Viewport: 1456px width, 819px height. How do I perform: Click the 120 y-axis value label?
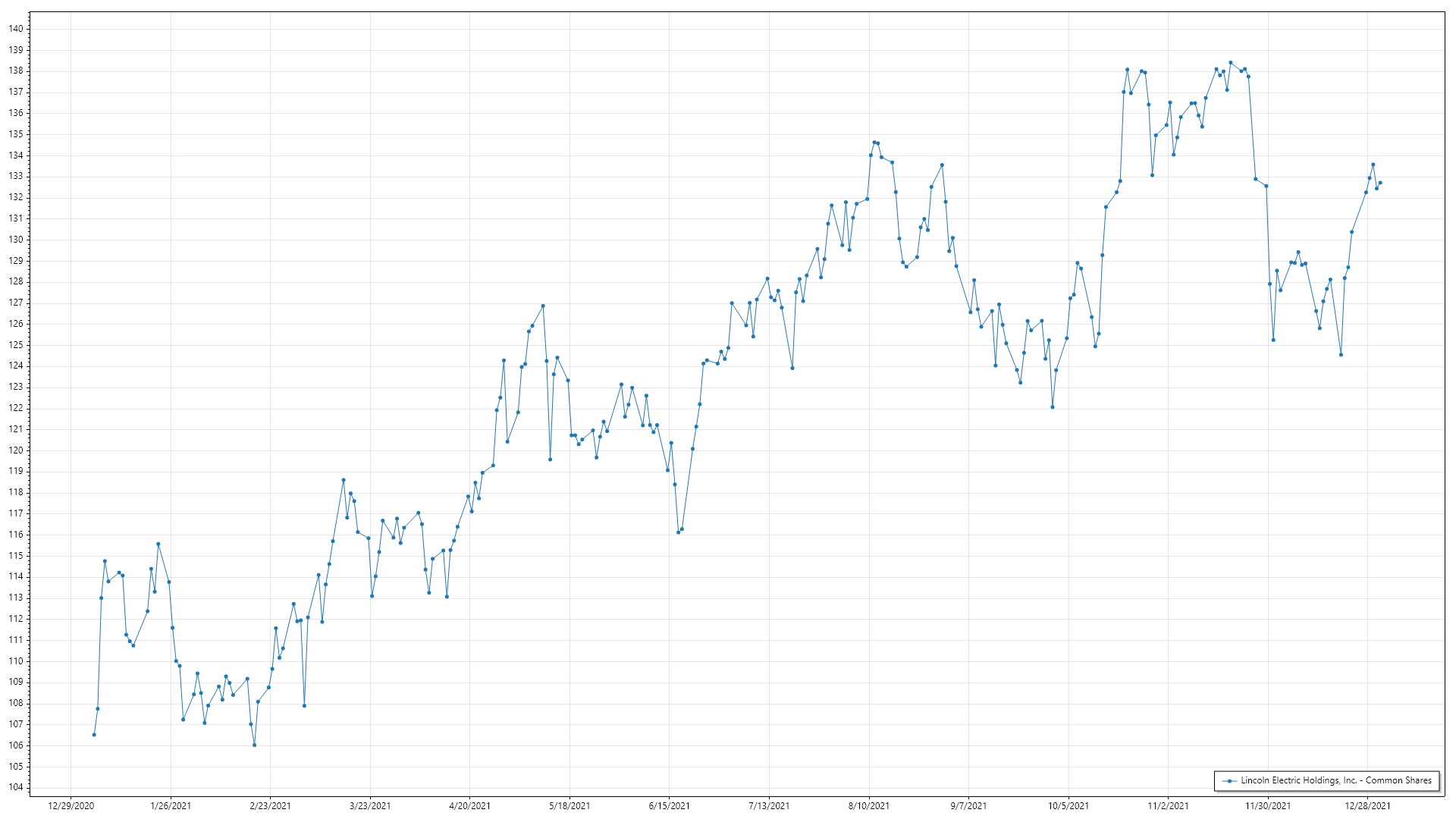point(16,450)
